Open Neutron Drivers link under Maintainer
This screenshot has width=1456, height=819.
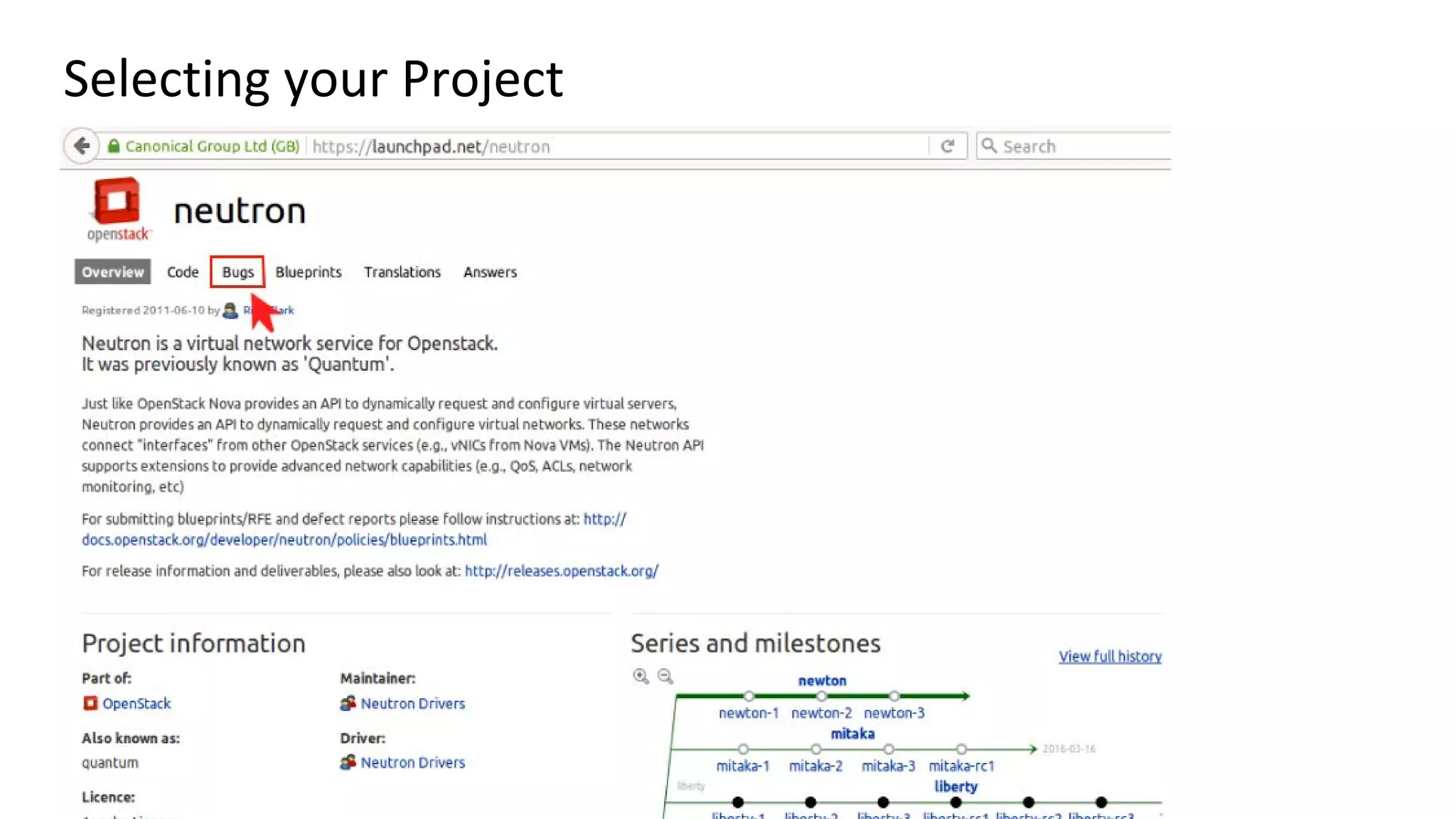[x=412, y=703]
